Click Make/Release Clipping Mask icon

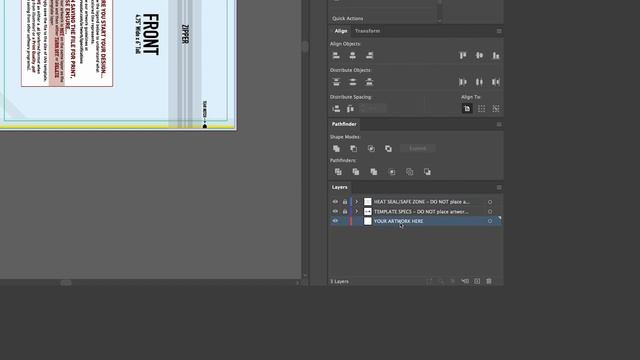pyautogui.click(x=453, y=281)
